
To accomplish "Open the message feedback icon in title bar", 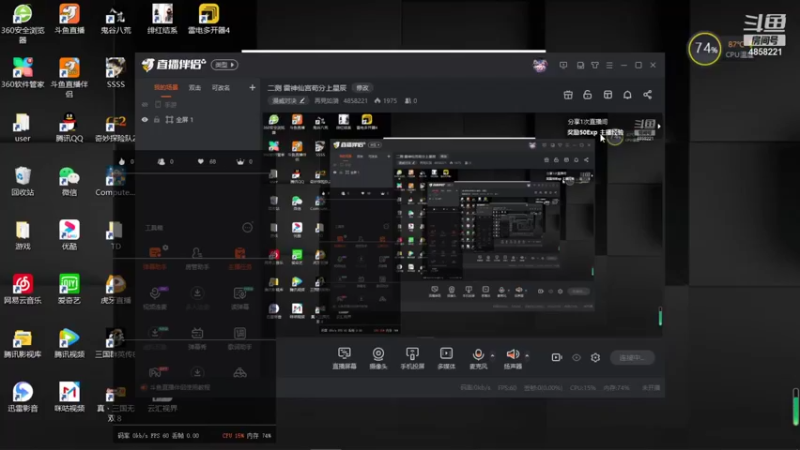I will point(563,65).
